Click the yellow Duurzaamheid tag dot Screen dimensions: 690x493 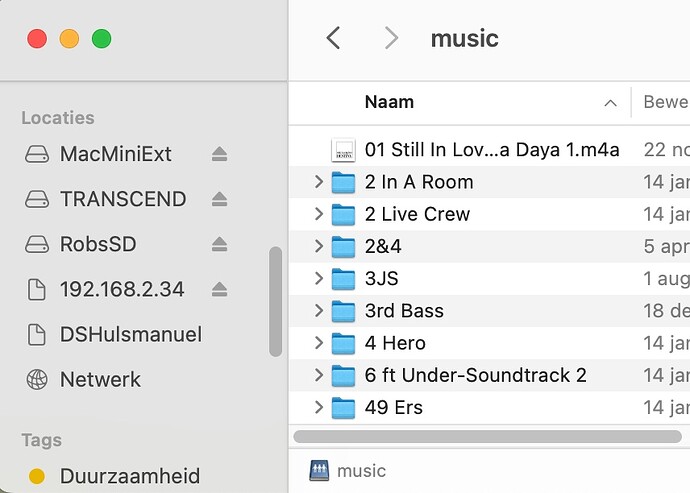37,476
